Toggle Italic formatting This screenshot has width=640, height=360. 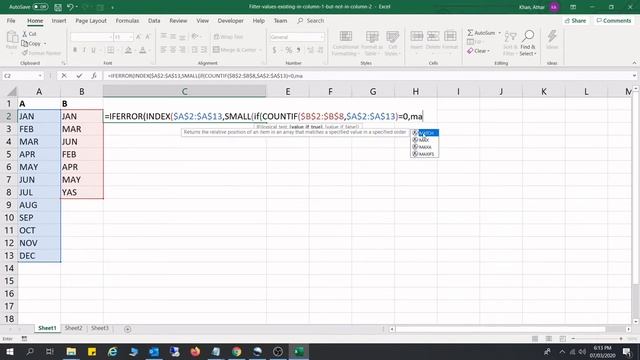pyautogui.click(x=84, y=50)
